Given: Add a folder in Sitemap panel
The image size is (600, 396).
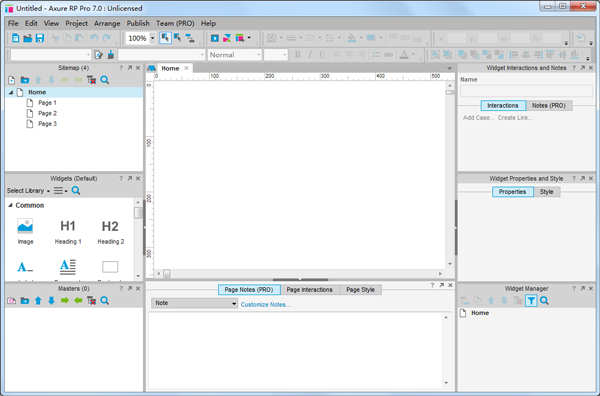Looking at the screenshot, I should 25,80.
